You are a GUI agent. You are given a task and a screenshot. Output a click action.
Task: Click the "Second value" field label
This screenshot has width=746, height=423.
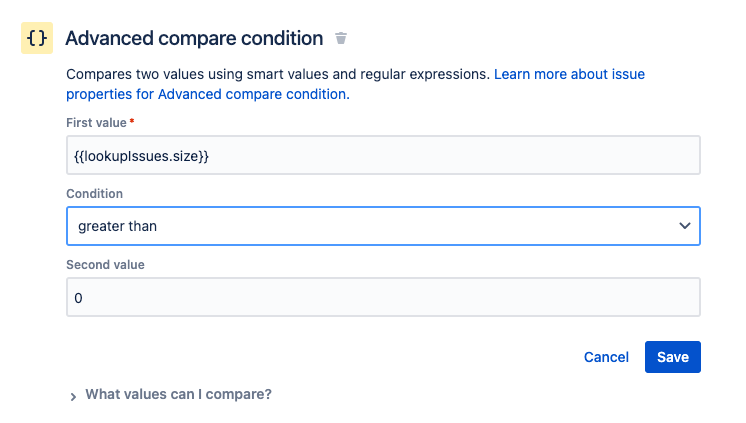(105, 264)
